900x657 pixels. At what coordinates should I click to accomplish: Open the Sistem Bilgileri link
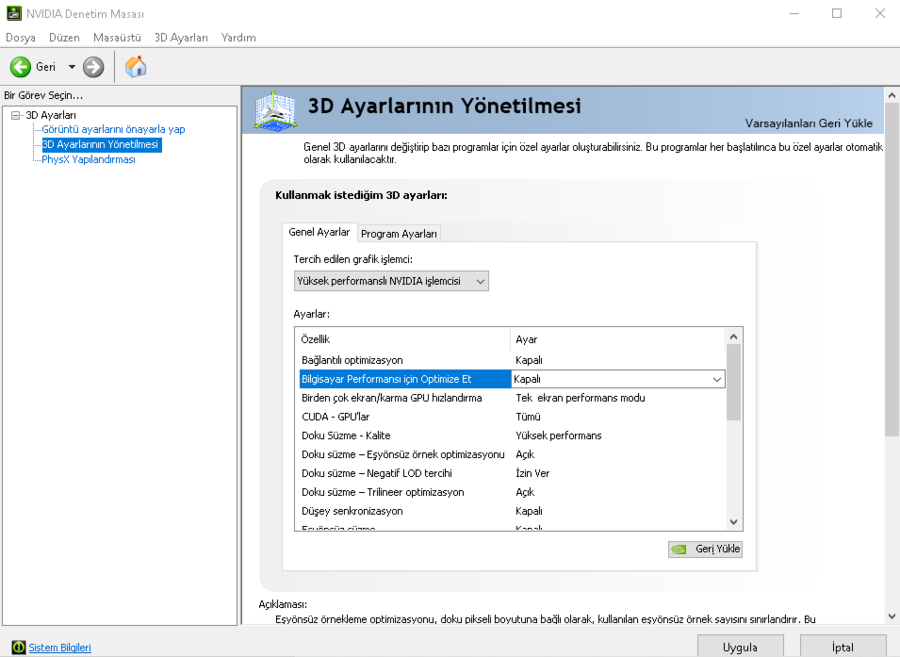pos(60,647)
